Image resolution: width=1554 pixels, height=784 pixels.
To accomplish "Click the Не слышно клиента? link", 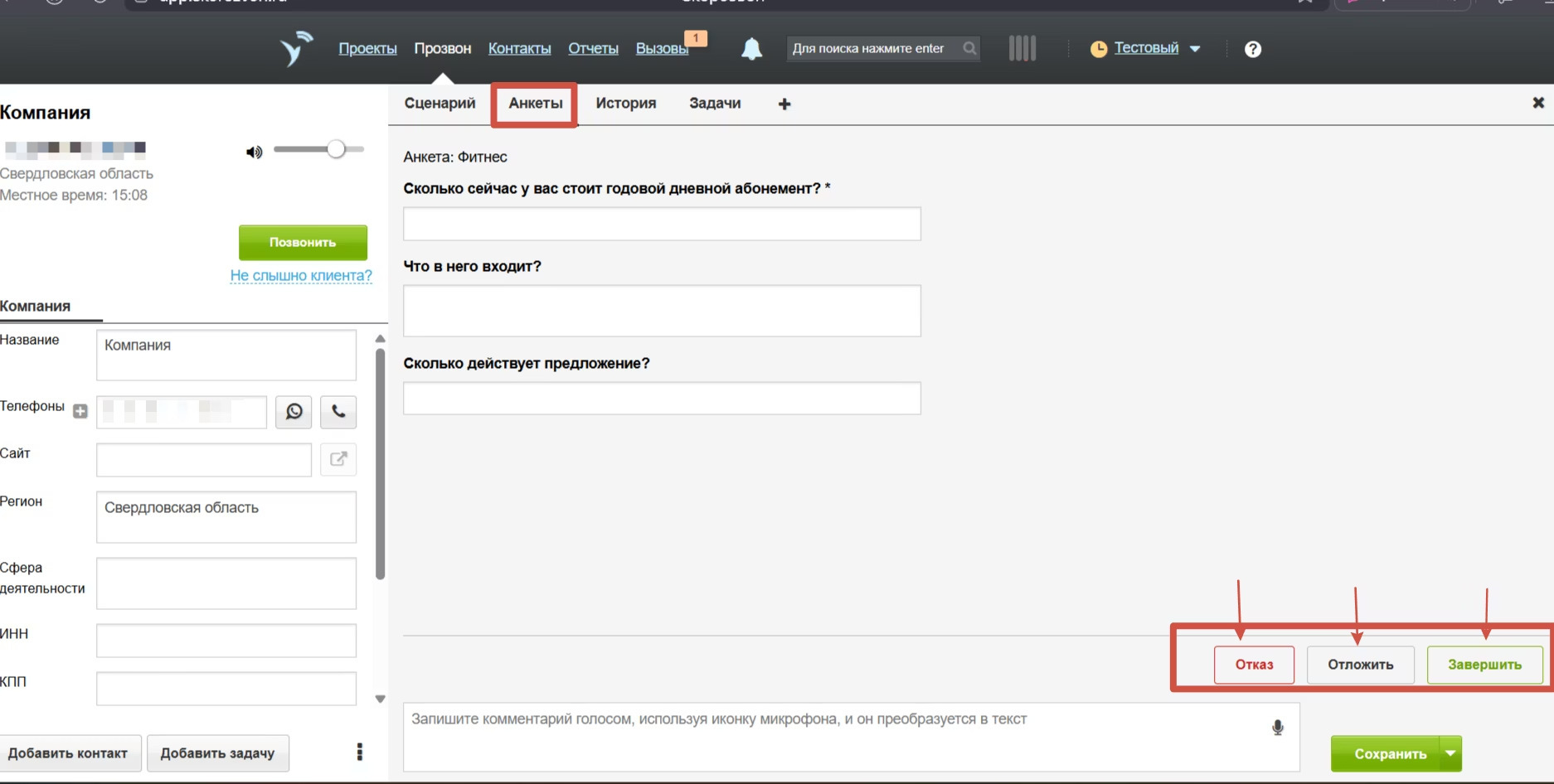I will pyautogui.click(x=301, y=275).
